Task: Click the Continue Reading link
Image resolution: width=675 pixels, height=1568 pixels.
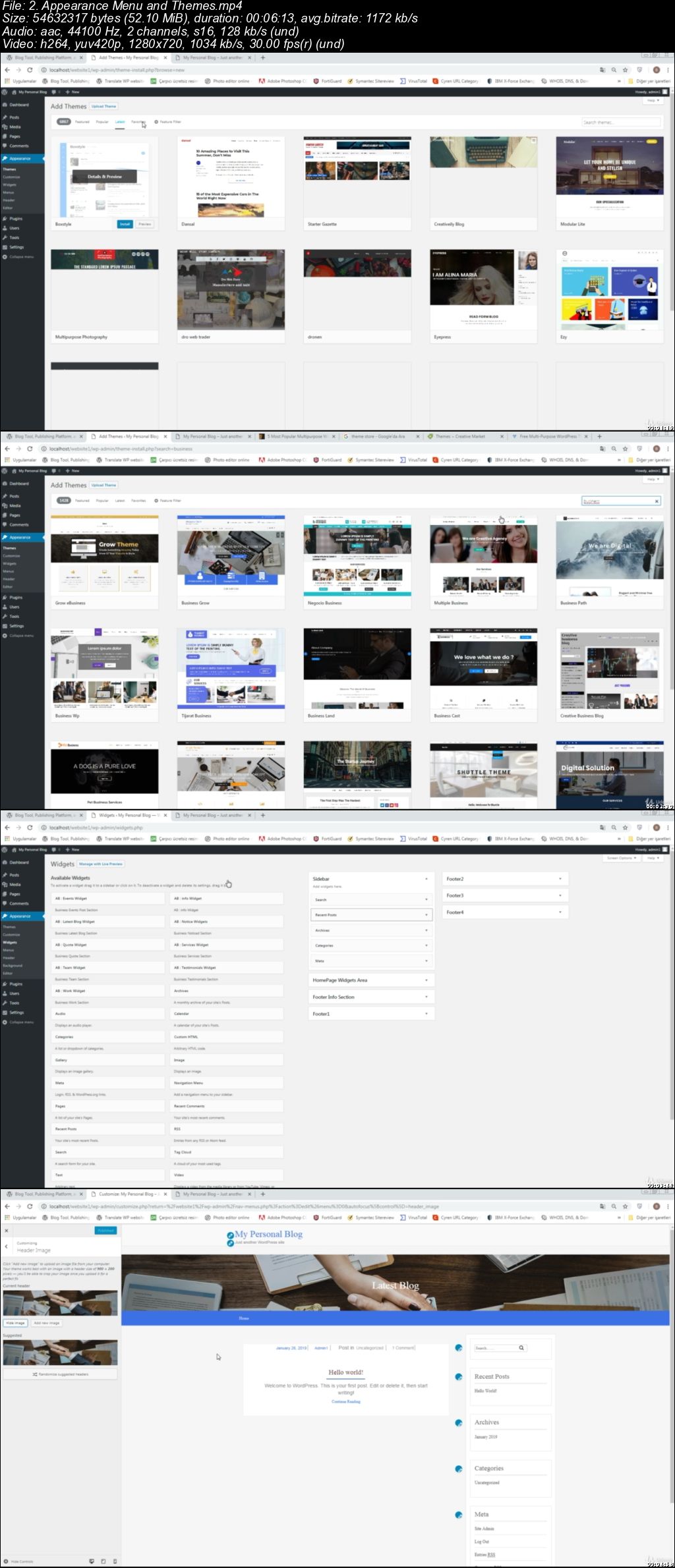Action: [x=346, y=1401]
